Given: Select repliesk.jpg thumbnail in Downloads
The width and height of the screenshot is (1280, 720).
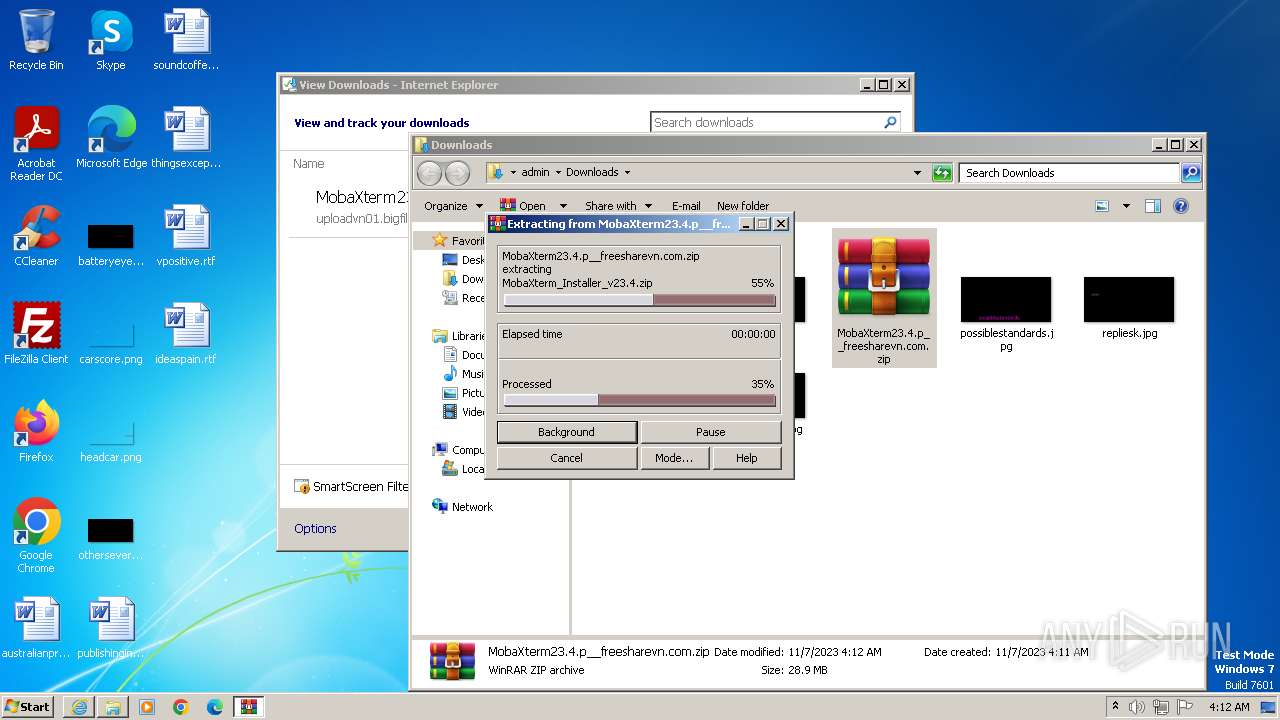Looking at the screenshot, I should pyautogui.click(x=1129, y=308).
